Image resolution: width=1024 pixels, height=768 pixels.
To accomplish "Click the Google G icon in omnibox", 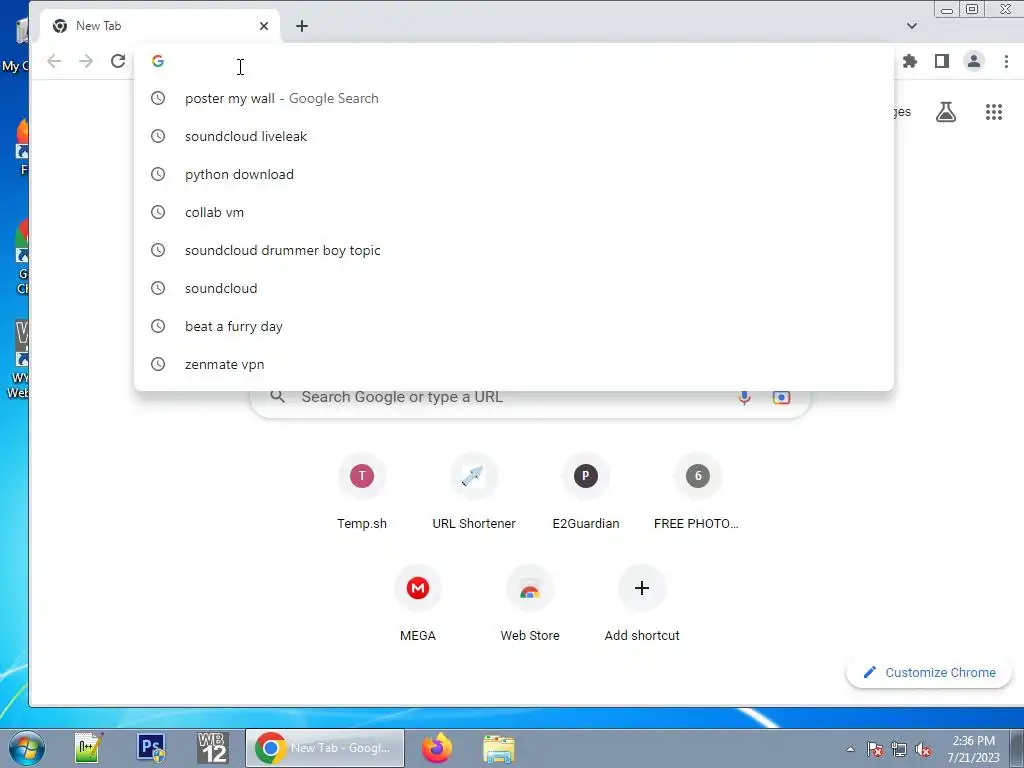I will pyautogui.click(x=158, y=61).
